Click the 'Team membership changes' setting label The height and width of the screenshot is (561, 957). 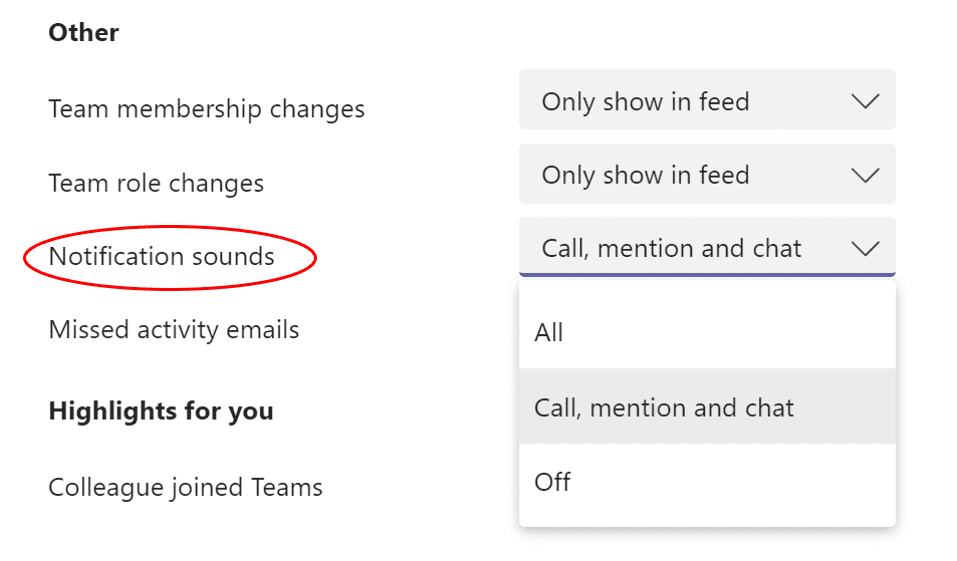click(206, 109)
